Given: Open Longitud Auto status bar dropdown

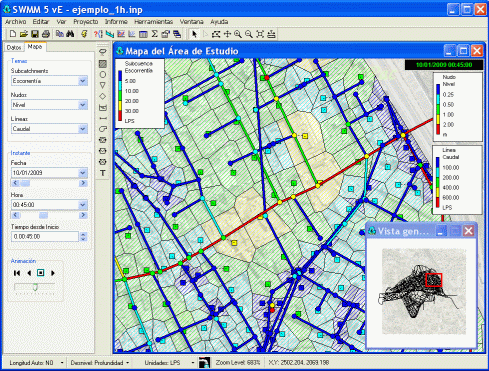Looking at the screenshot, I should [x=62, y=363].
